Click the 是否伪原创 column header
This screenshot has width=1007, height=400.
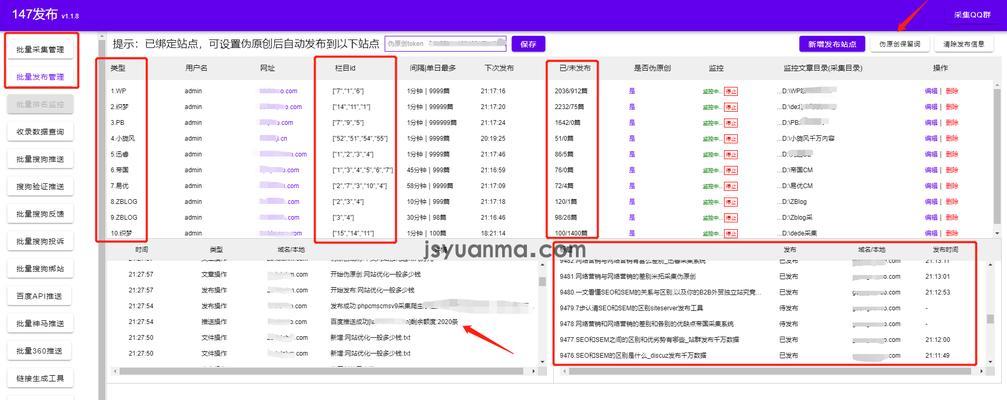tap(652, 68)
